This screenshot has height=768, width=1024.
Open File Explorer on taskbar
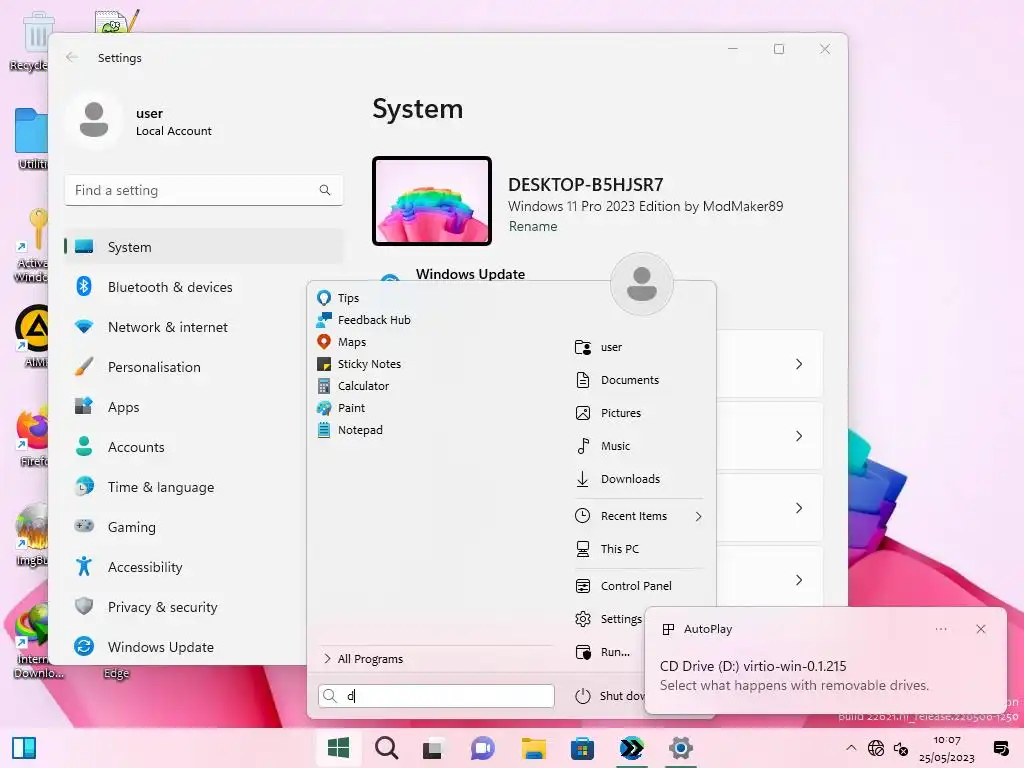[534, 748]
